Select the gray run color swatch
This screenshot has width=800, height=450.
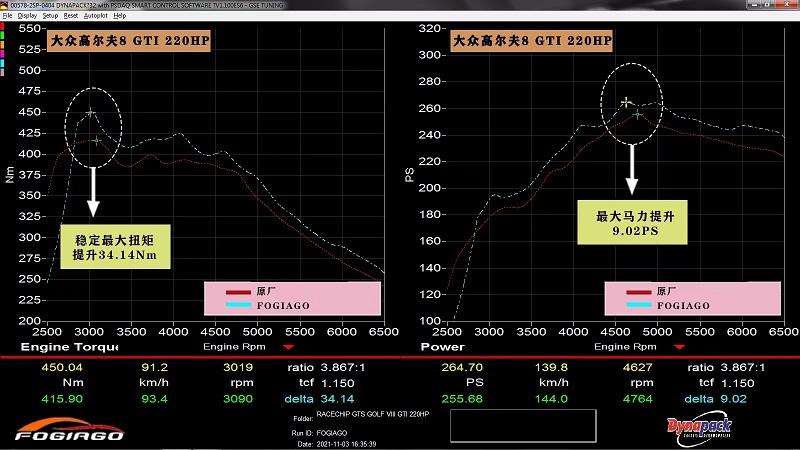coord(2,72)
